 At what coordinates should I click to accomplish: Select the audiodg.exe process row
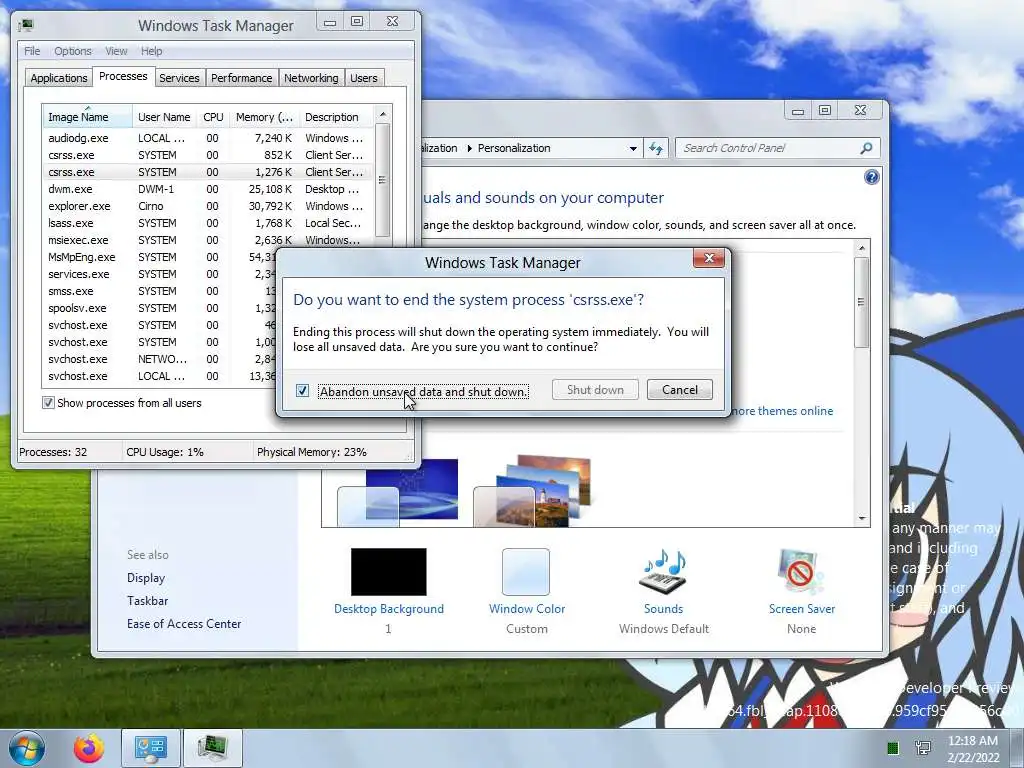pos(209,138)
